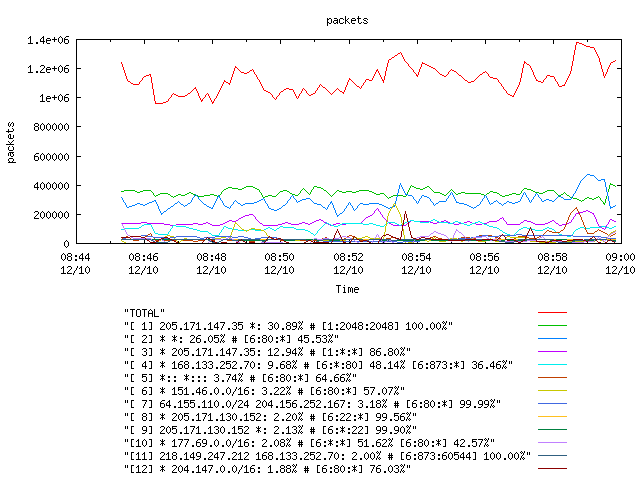Click the 08:54 12/10 time axis label
Screen dimensions: 640x480
416,264
